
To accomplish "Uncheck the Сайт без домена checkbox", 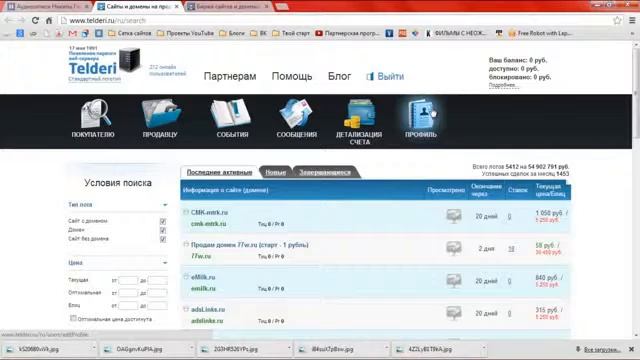I will pyautogui.click(x=163, y=239).
